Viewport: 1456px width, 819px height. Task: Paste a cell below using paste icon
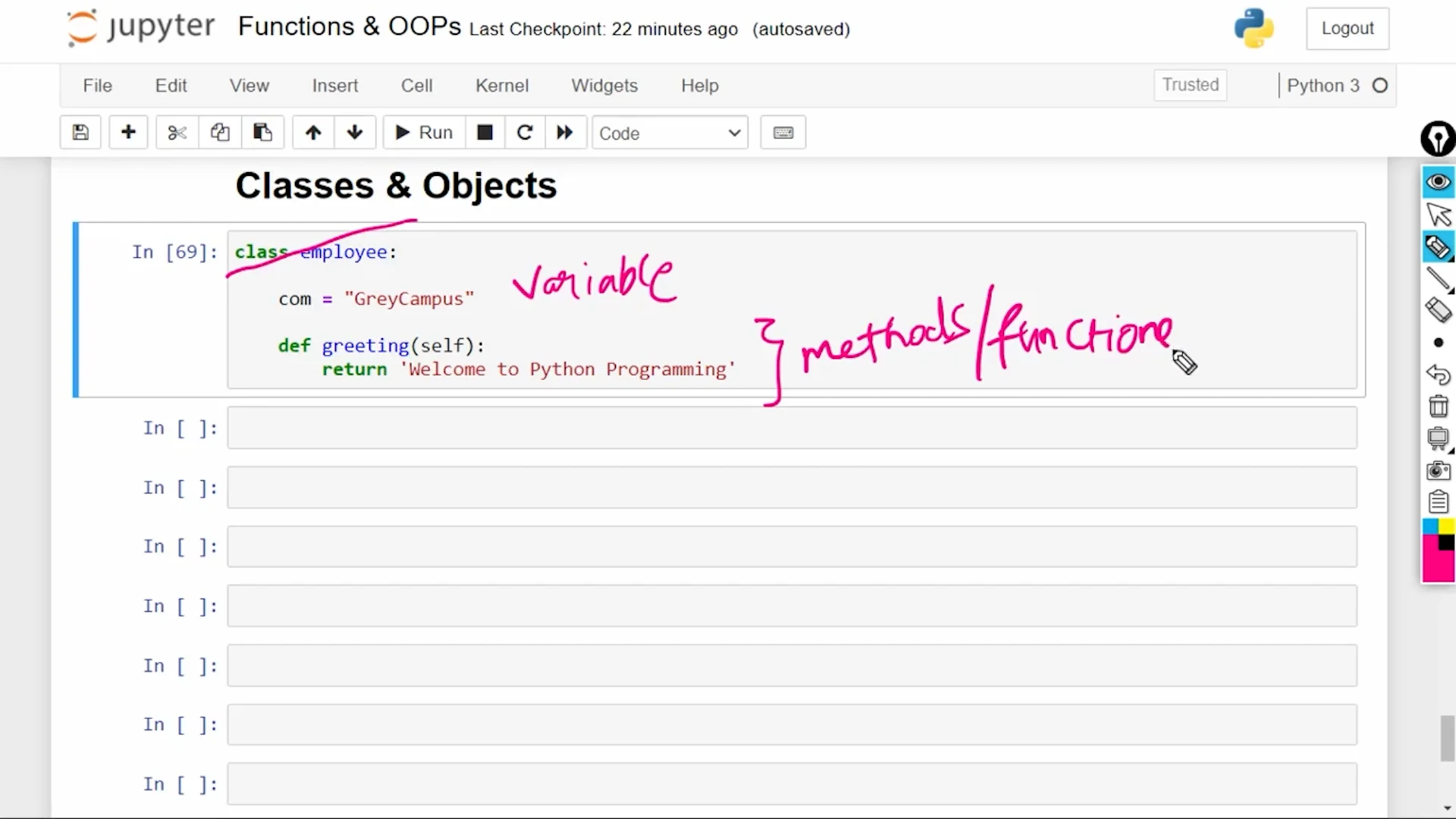coord(262,132)
